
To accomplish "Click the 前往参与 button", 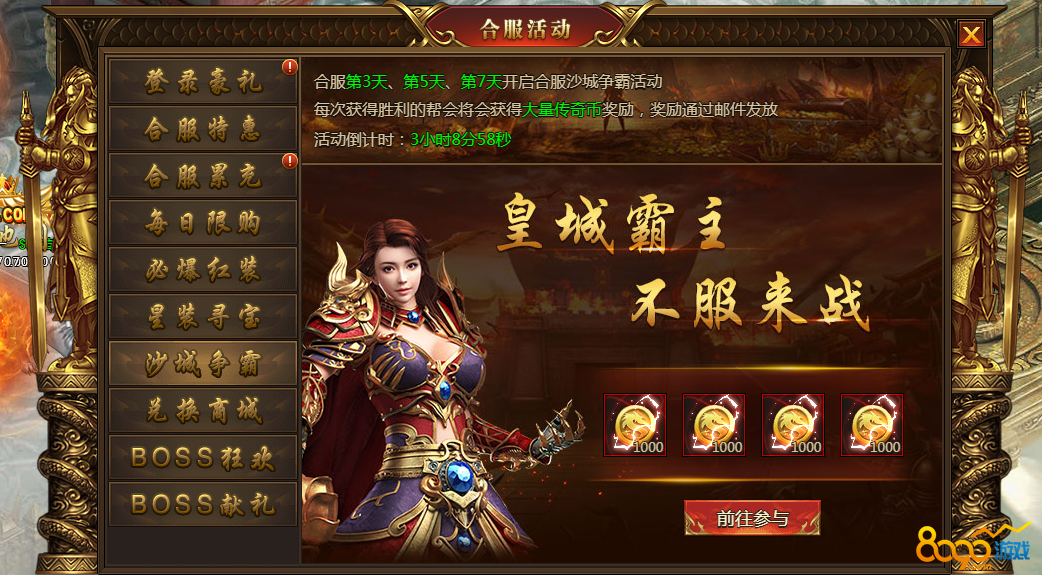I will pyautogui.click(x=752, y=518).
